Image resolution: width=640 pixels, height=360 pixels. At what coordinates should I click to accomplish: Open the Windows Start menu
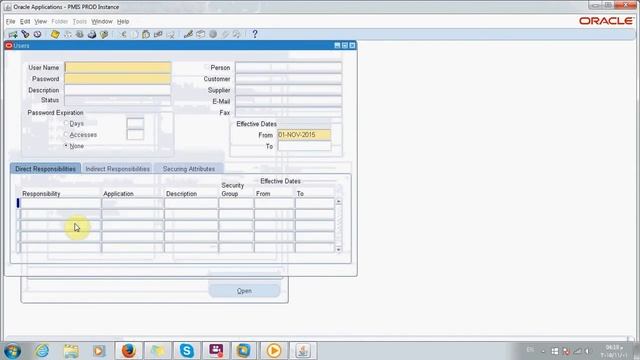pos(12,351)
